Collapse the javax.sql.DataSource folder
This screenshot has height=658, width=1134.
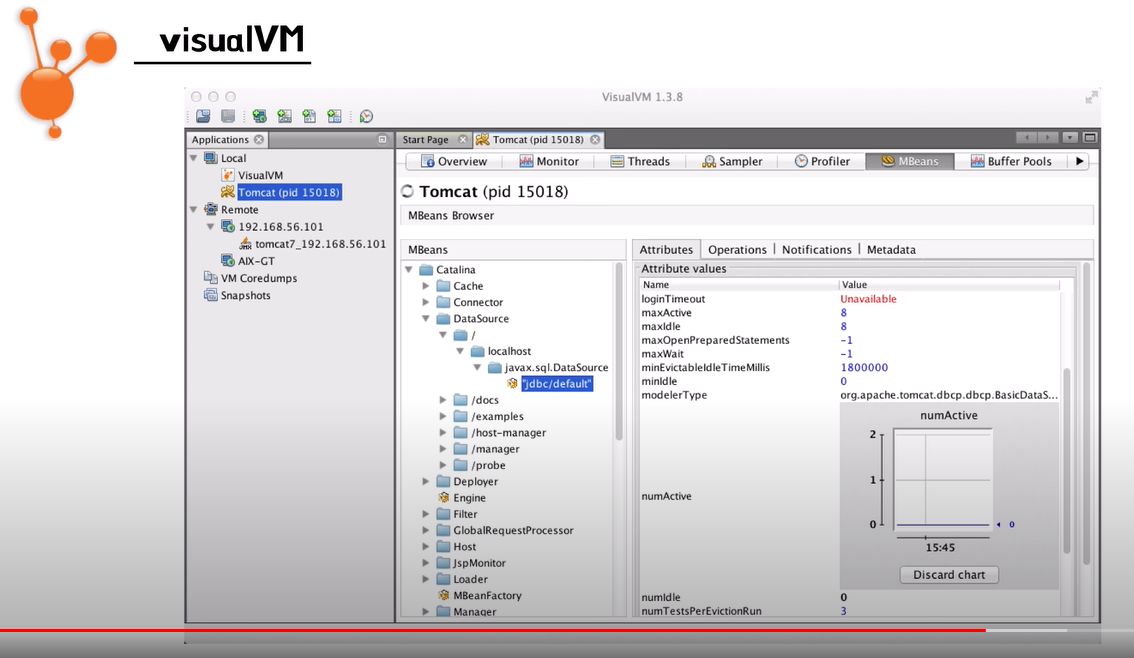477,367
